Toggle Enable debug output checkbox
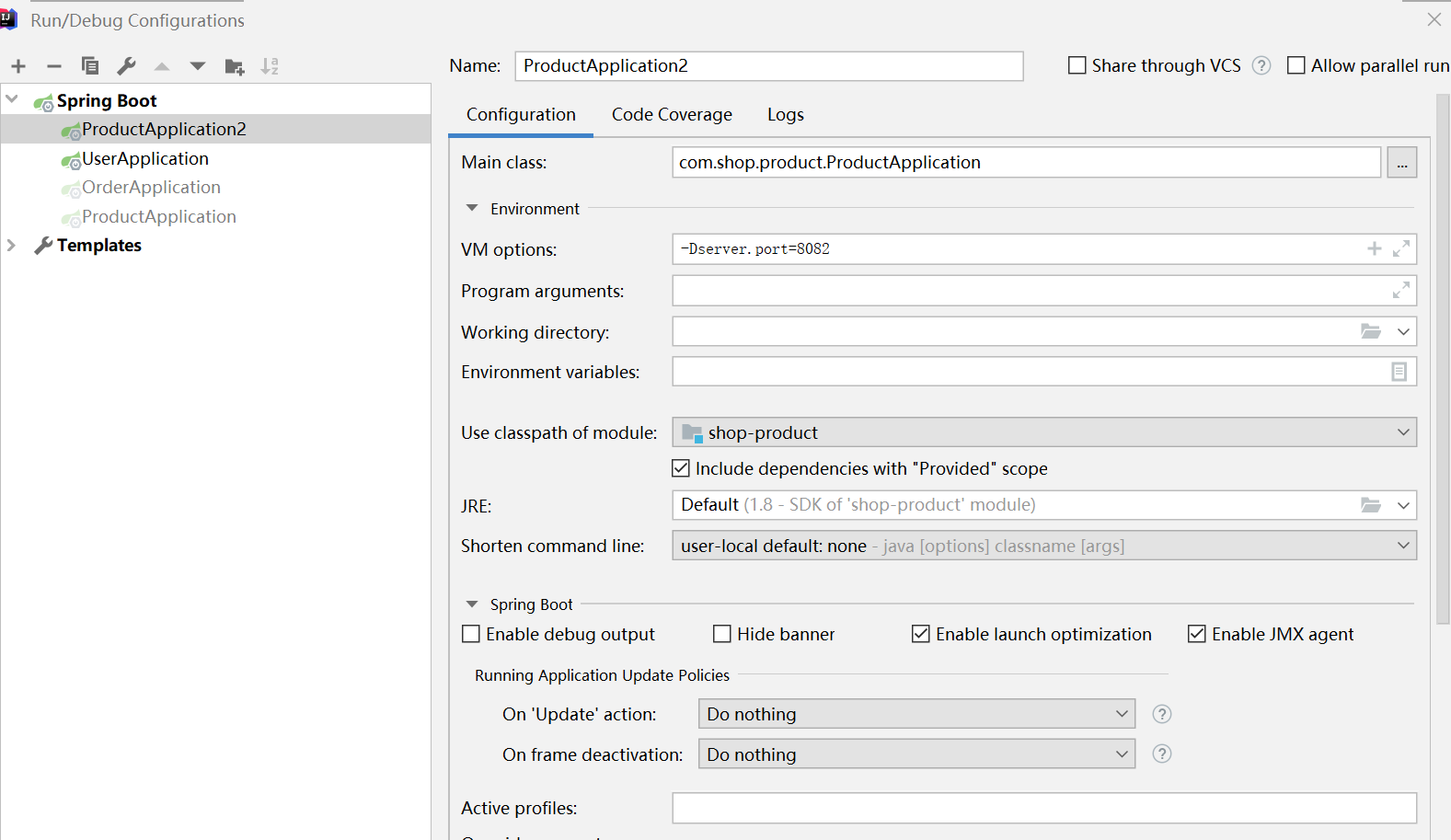Viewport: 1451px width, 840px height. pyautogui.click(x=471, y=634)
